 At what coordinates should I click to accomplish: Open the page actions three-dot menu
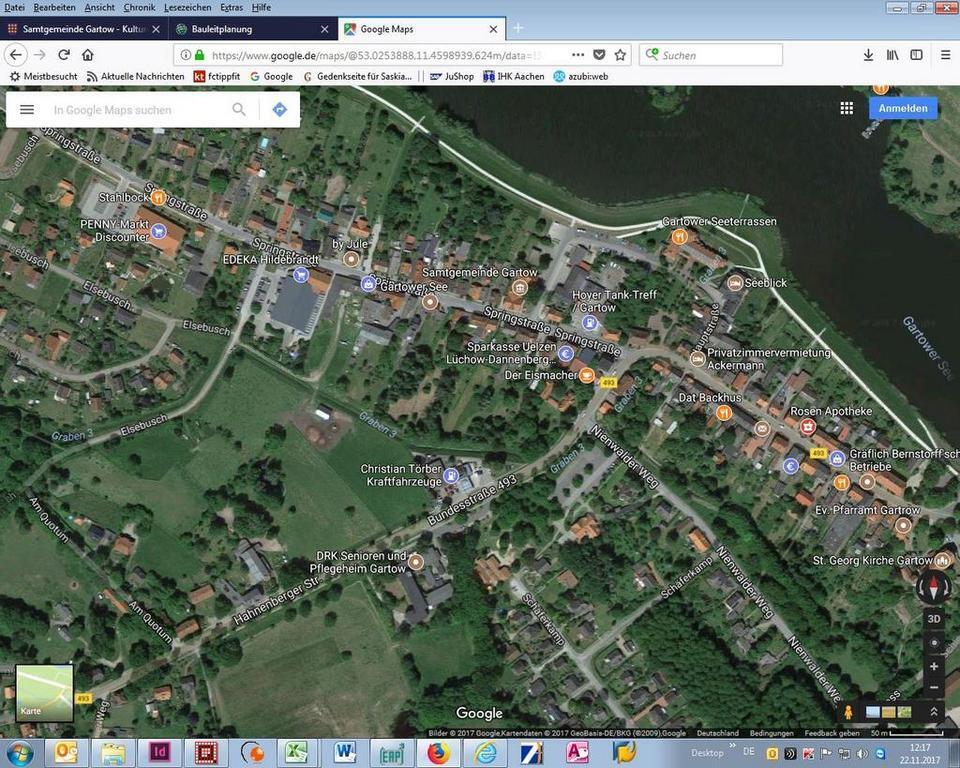(578, 55)
